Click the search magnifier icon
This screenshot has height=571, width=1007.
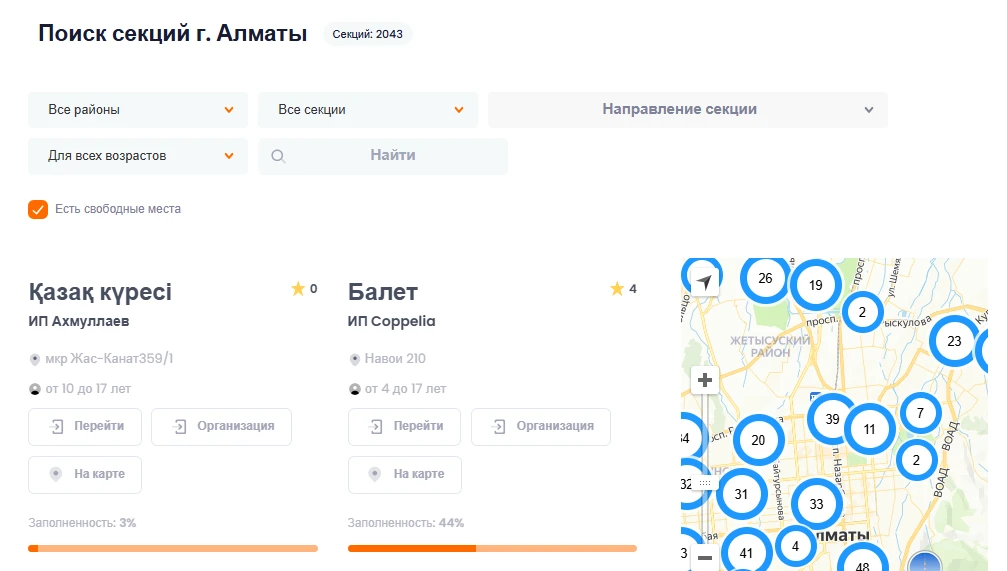point(279,156)
